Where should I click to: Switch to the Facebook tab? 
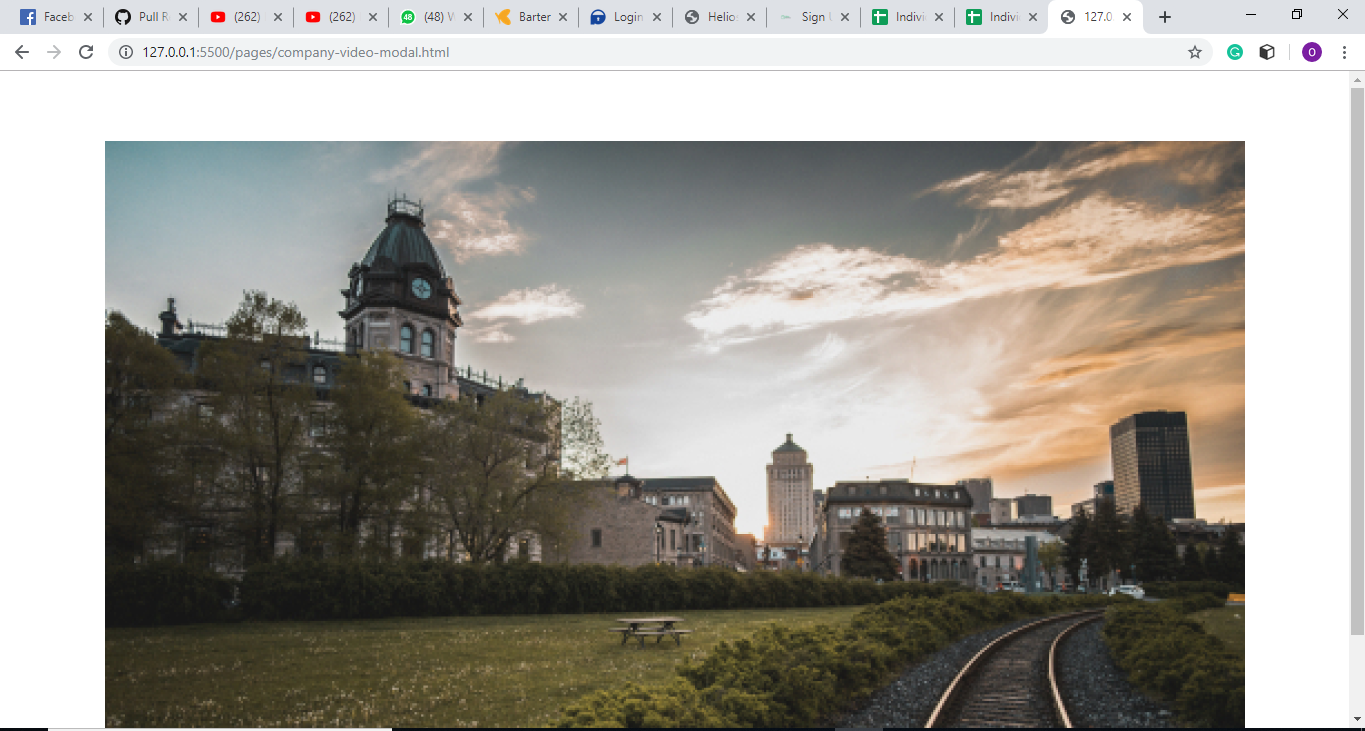[57, 17]
